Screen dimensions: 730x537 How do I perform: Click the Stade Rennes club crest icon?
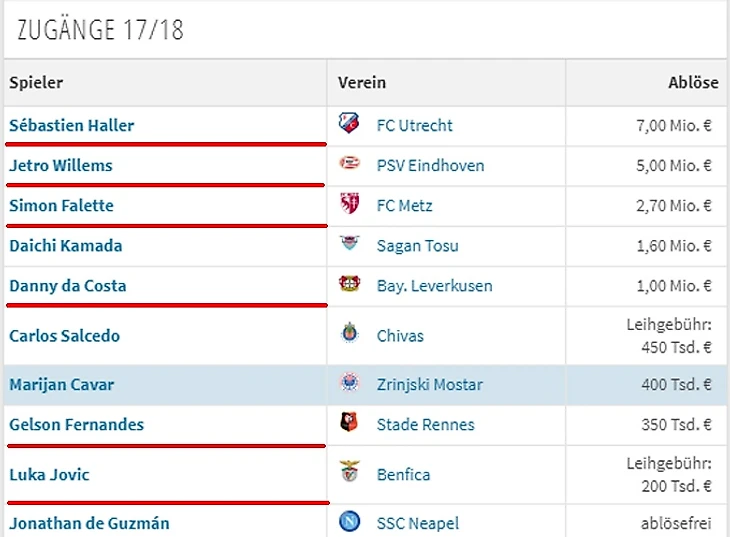click(349, 424)
